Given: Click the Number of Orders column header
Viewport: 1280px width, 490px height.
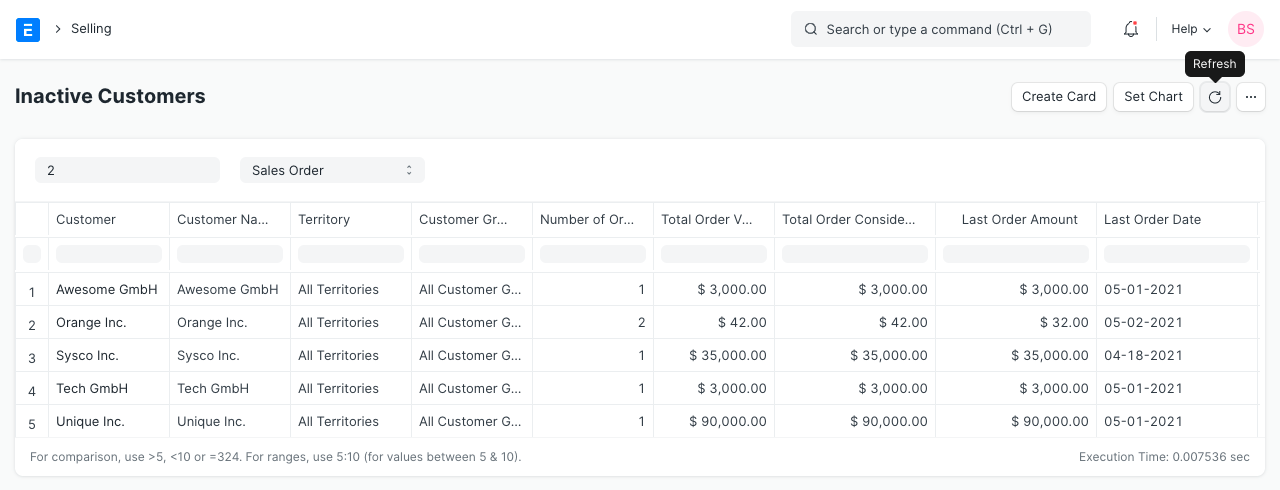Looking at the screenshot, I should [x=587, y=219].
